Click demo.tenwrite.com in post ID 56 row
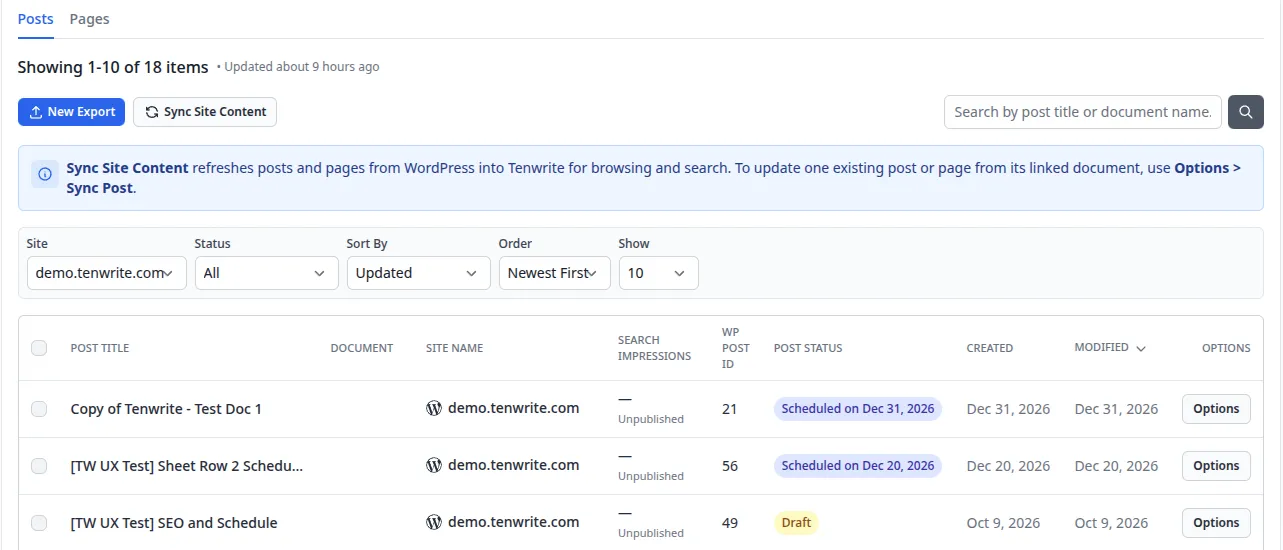 pos(514,465)
